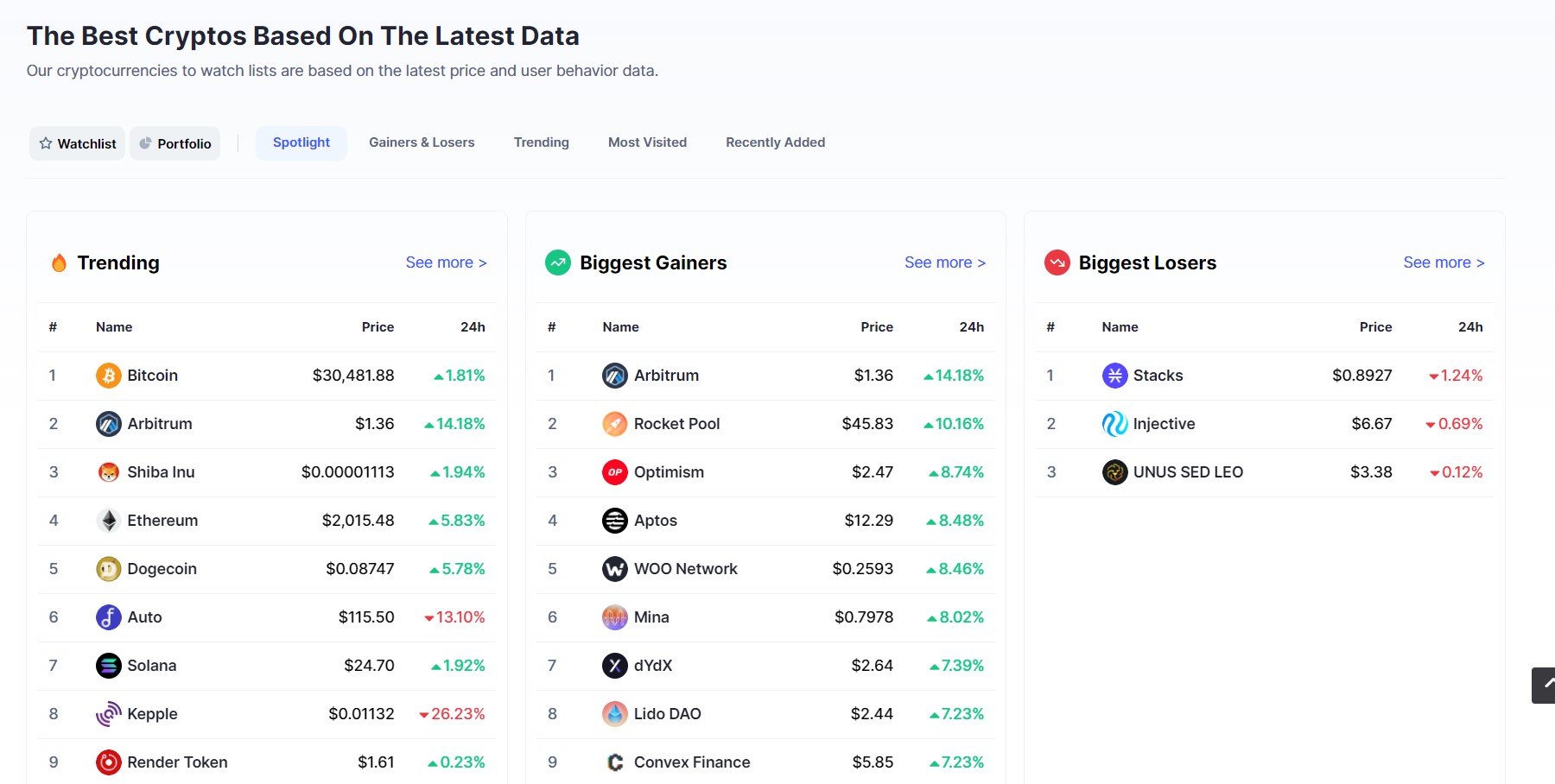Image resolution: width=1555 pixels, height=784 pixels.
Task: Open the Solana name link
Action: [x=152, y=666]
